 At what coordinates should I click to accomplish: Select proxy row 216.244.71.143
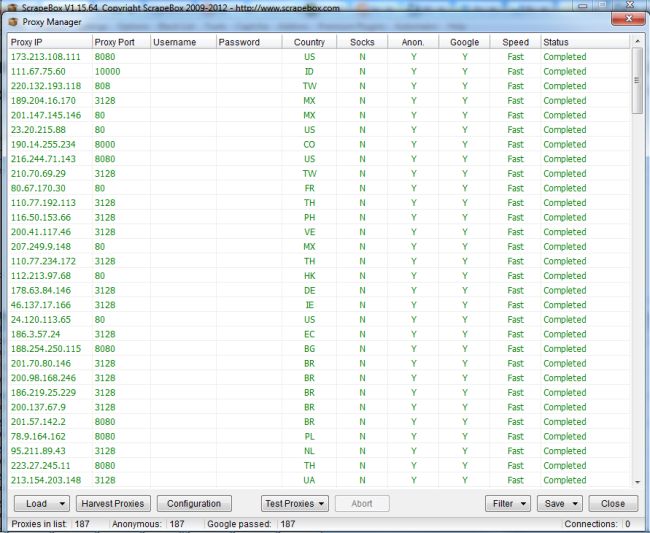(x=319, y=159)
